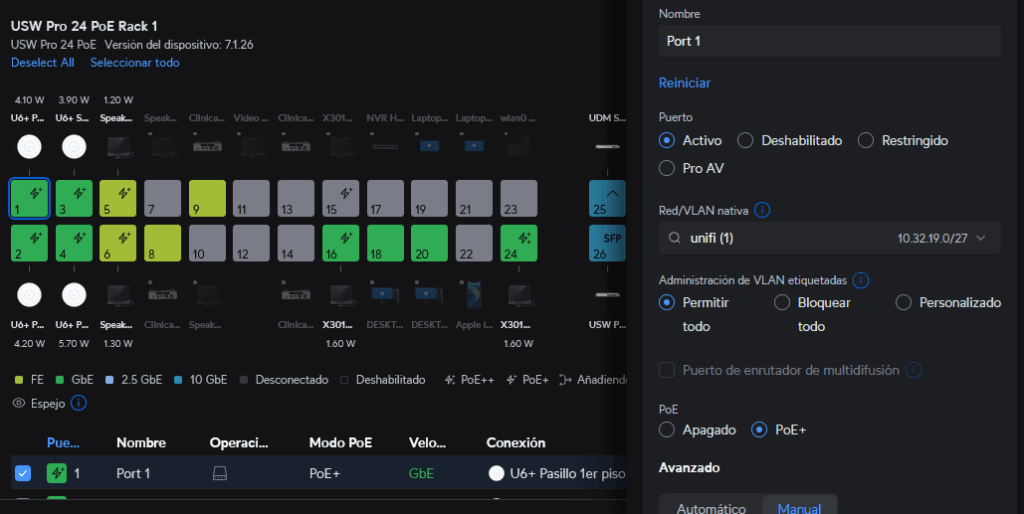
Task: Click info icon next to Espejo
Action: point(79,403)
